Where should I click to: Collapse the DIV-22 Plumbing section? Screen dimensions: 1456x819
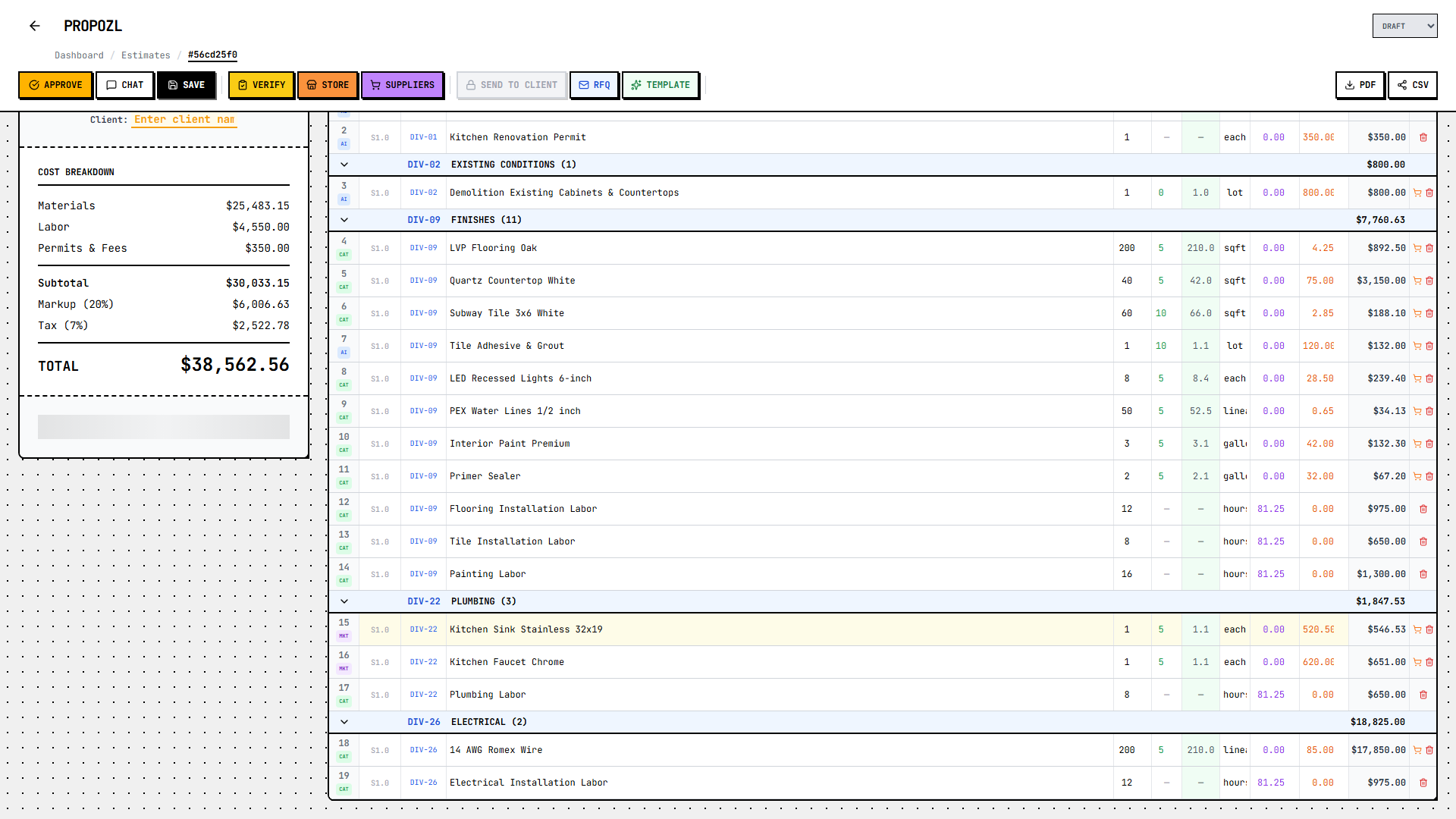pyautogui.click(x=344, y=601)
